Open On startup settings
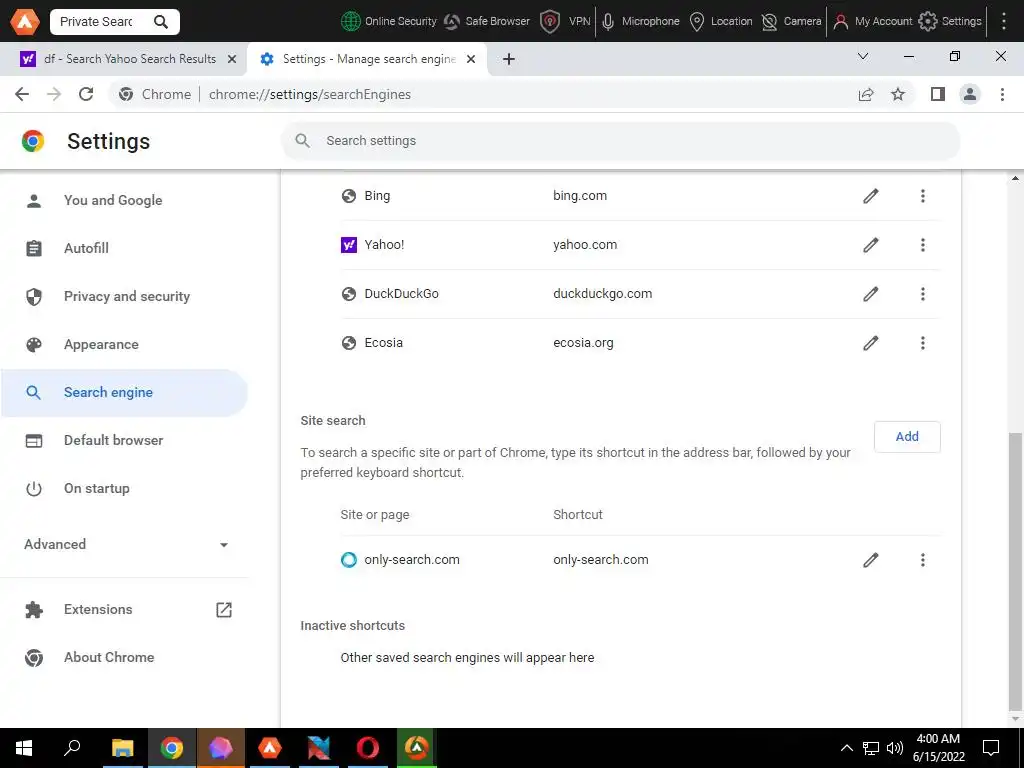1024x768 pixels. pos(124,488)
